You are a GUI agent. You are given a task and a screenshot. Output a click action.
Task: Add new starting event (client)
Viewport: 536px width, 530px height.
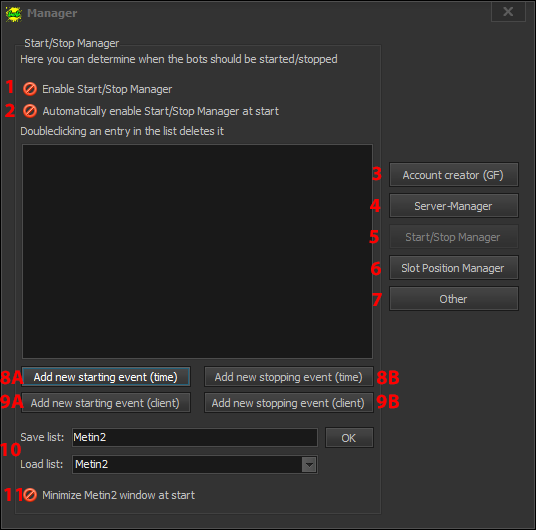point(106,403)
